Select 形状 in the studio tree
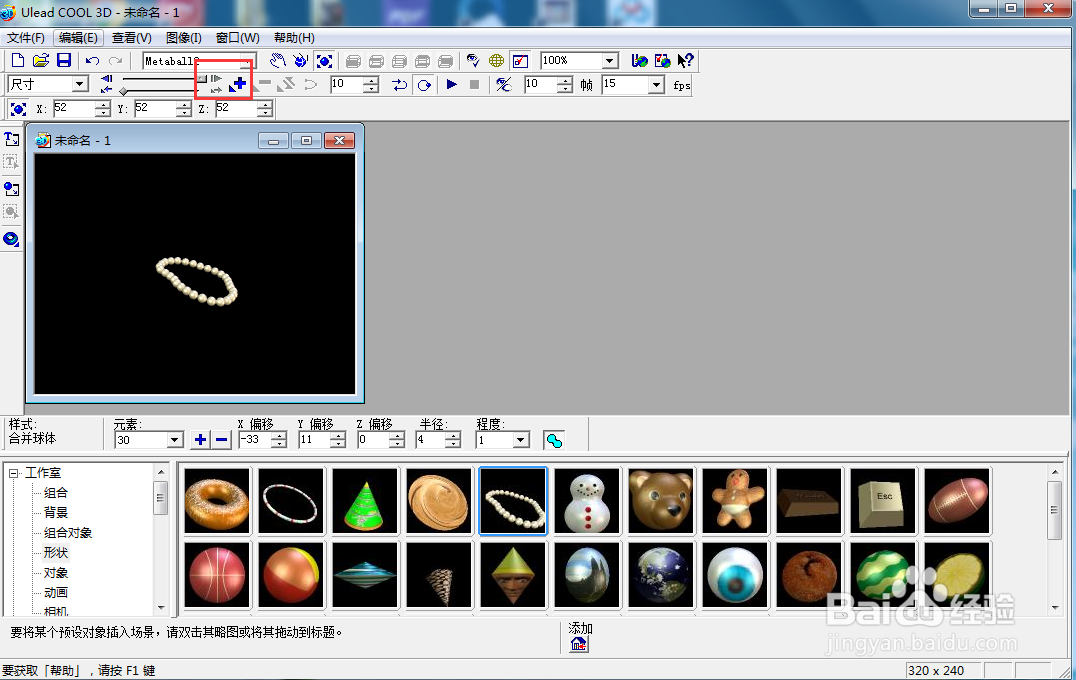Image resolution: width=1076 pixels, height=680 pixels. click(x=56, y=552)
